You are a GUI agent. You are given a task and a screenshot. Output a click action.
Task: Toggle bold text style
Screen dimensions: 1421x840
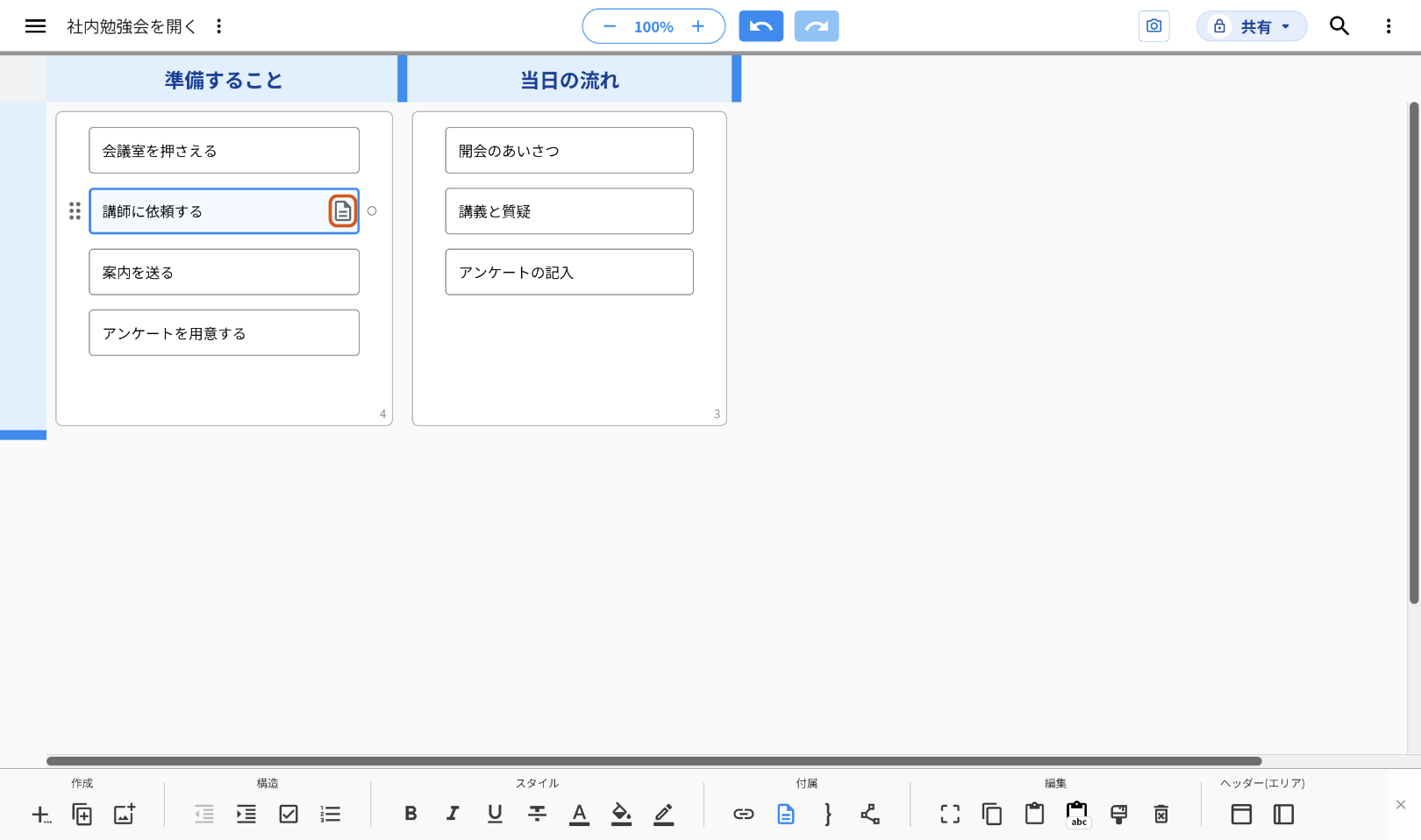pos(411,814)
